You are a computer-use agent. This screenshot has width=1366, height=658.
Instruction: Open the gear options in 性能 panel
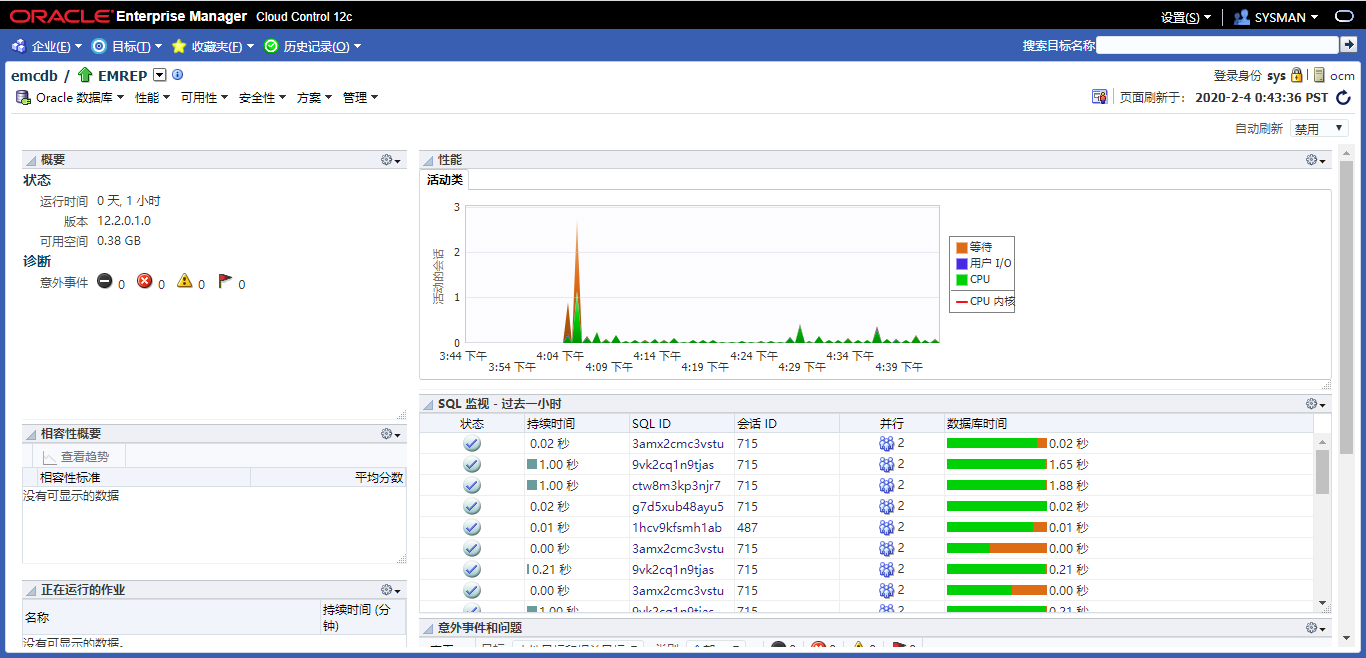(1315, 160)
